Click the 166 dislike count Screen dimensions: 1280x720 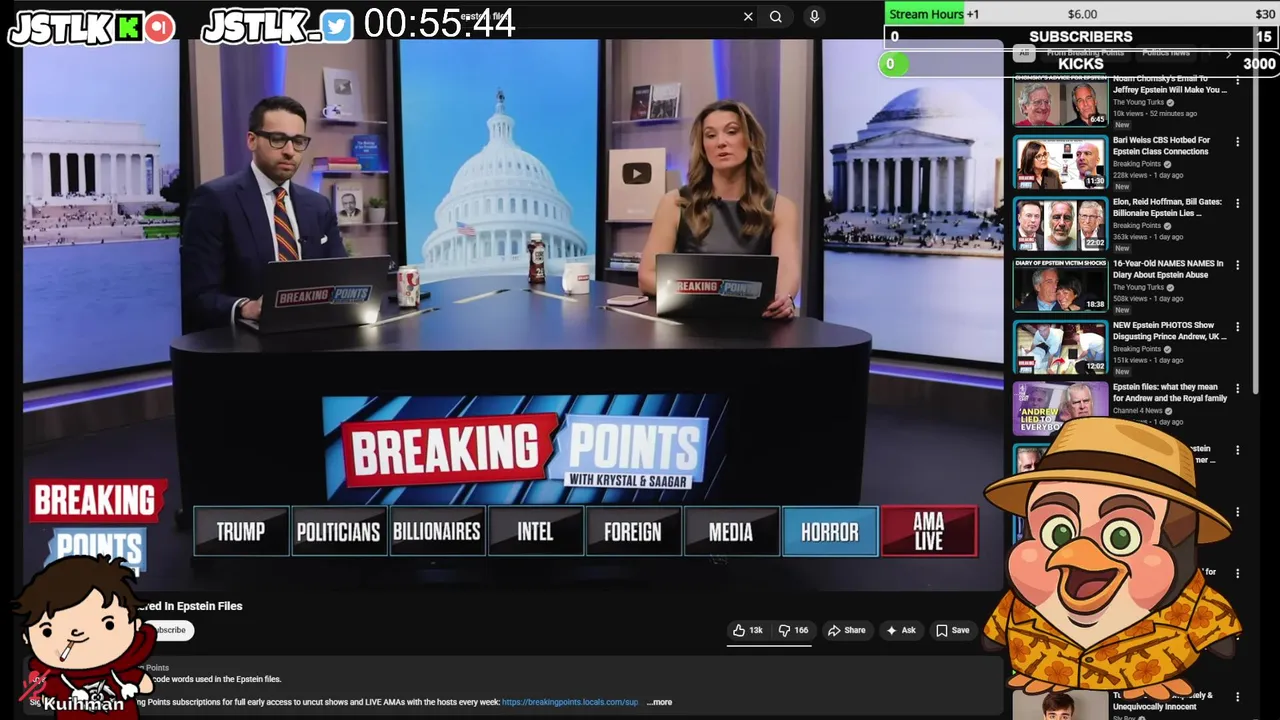801,630
